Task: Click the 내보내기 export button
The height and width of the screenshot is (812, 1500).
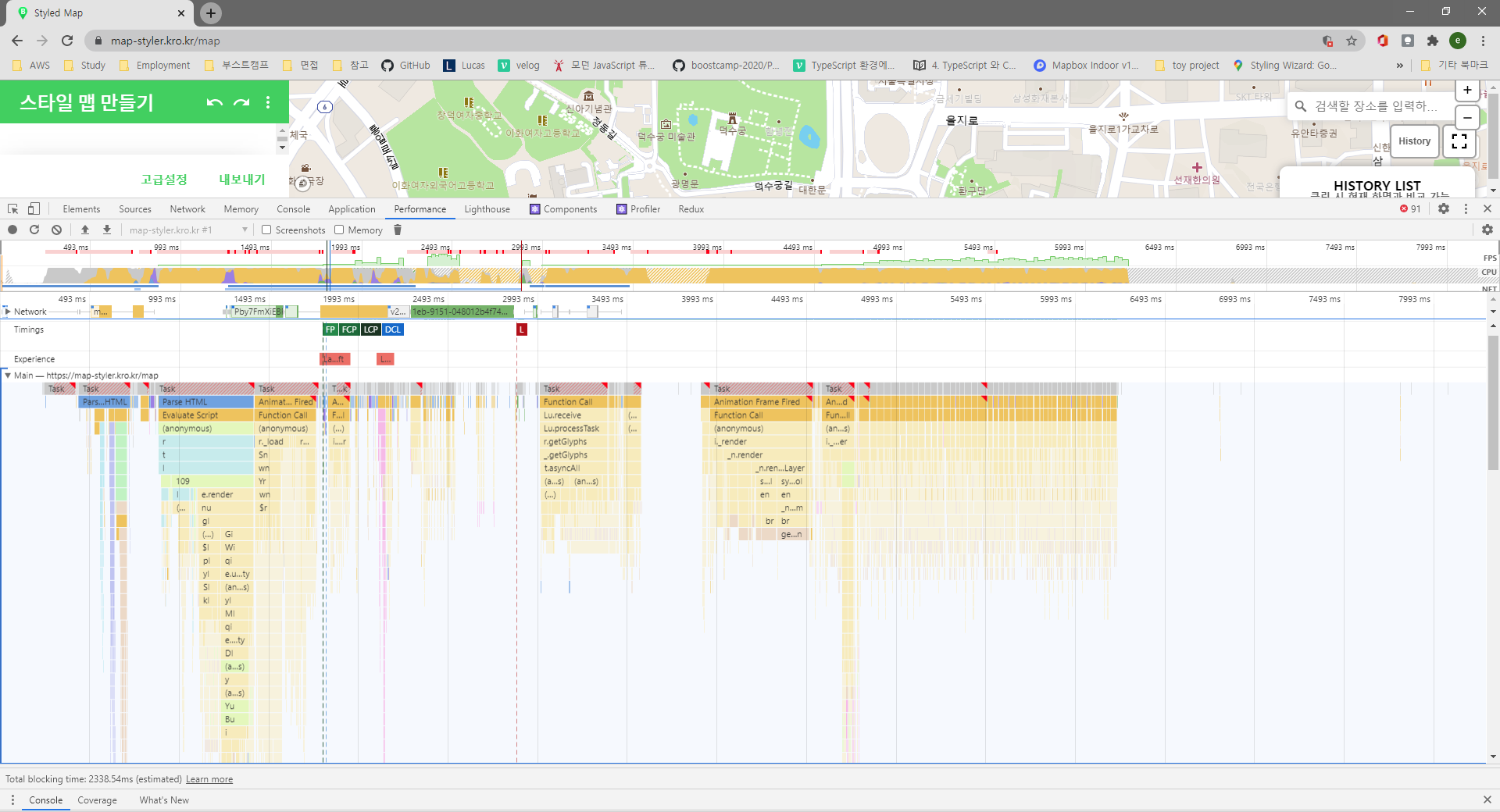Action: pyautogui.click(x=242, y=180)
